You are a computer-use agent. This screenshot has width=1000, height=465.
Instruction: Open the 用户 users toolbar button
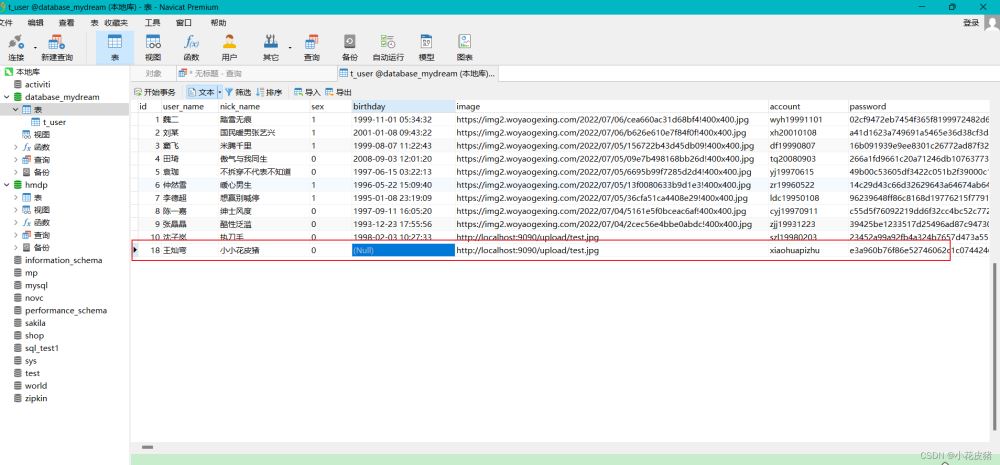pyautogui.click(x=230, y=48)
